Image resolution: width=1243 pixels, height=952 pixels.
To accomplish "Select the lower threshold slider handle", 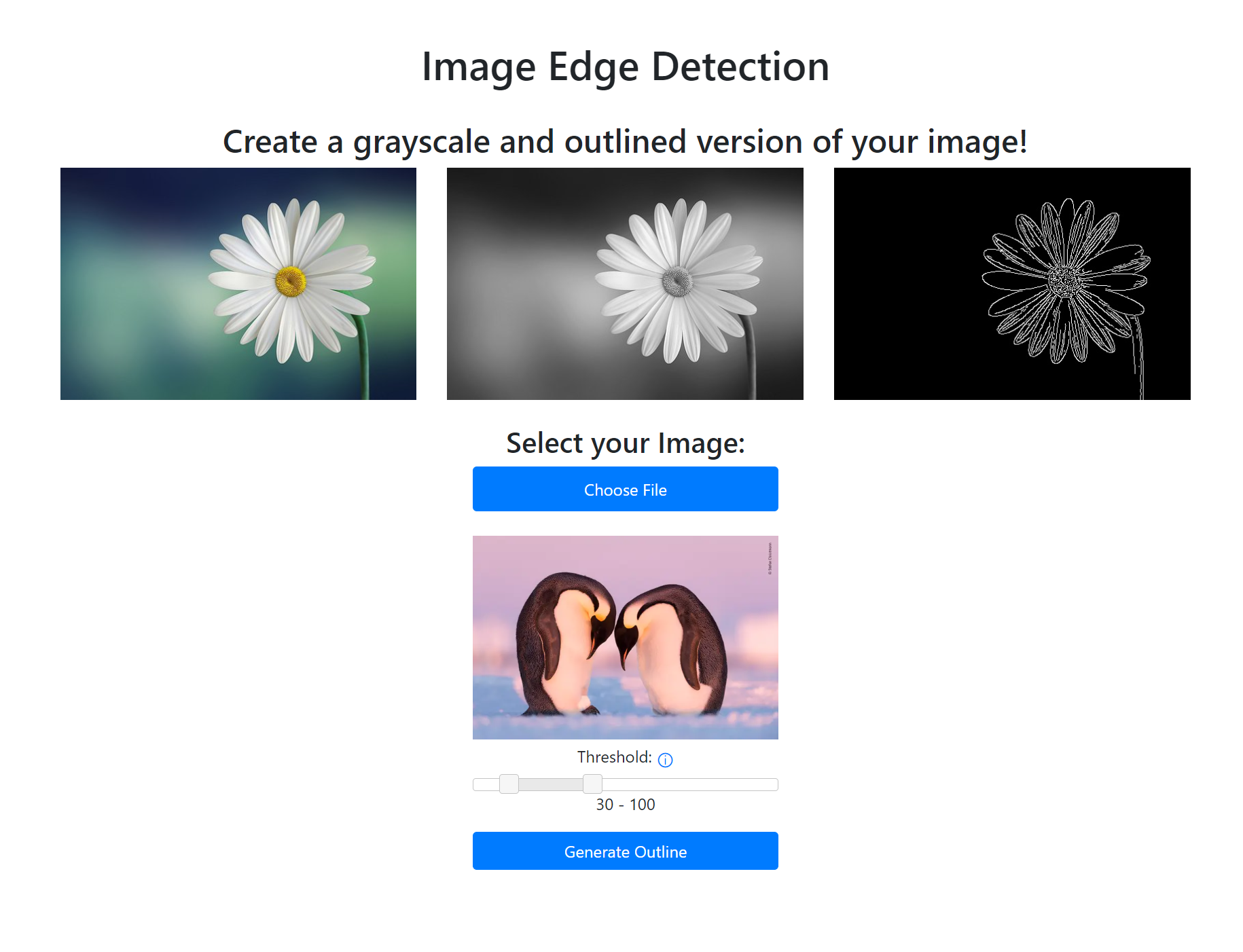I will [509, 784].
